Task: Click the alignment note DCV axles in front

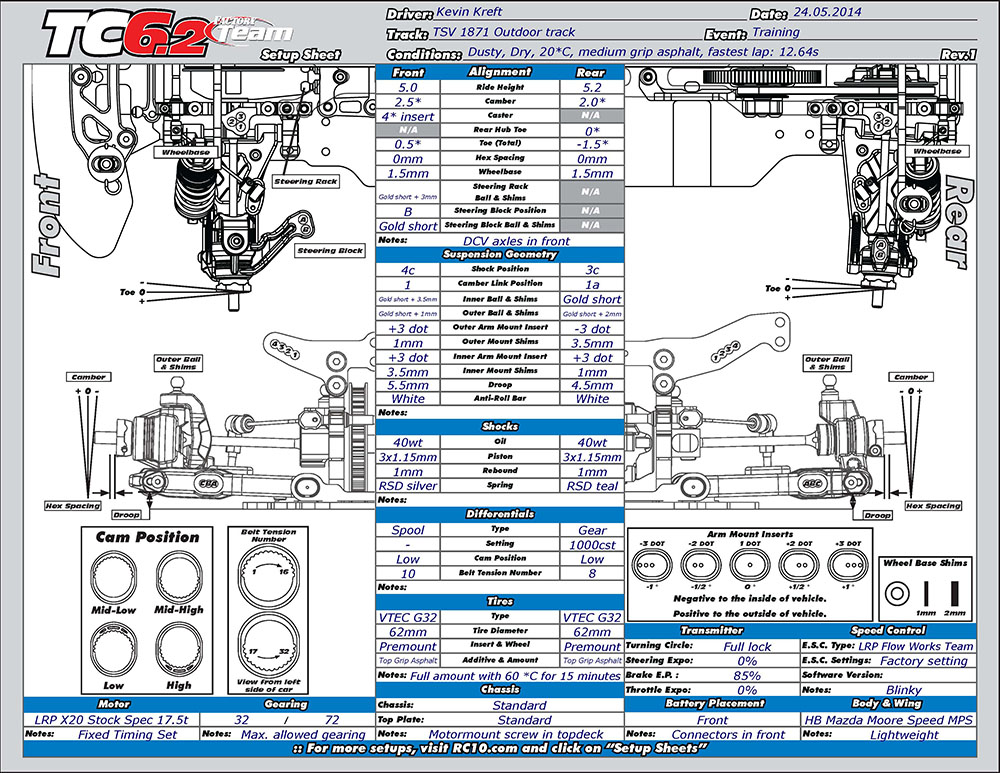Action: coord(516,241)
